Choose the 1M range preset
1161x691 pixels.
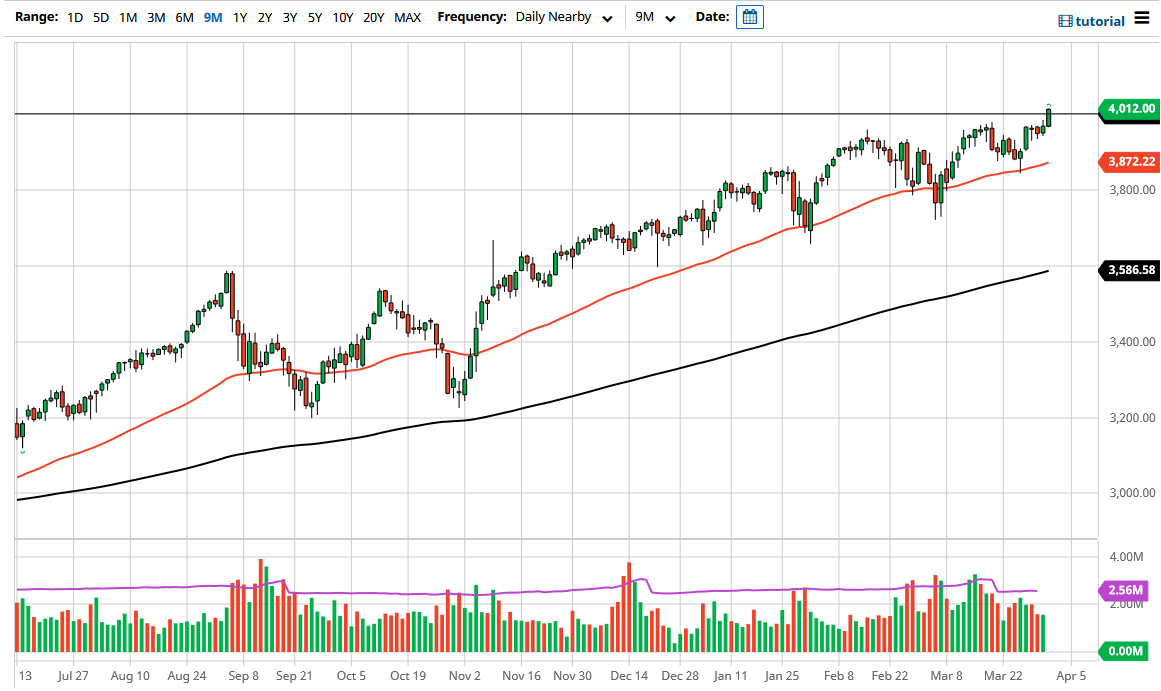[x=126, y=17]
